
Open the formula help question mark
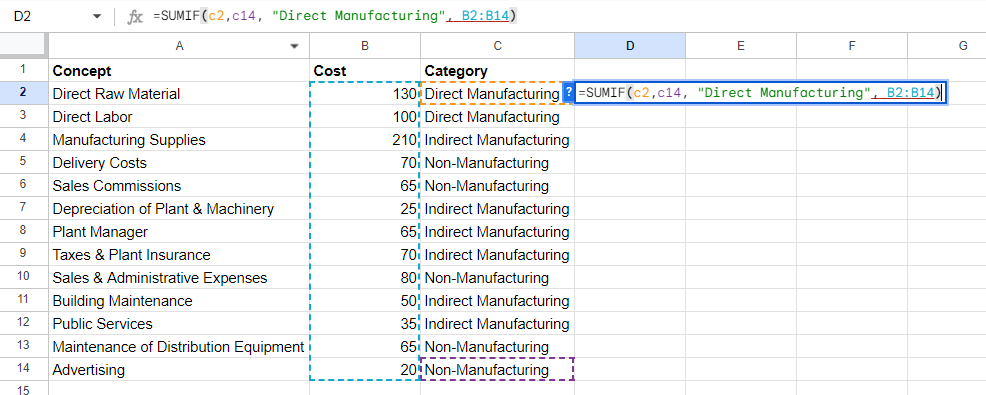[568, 93]
